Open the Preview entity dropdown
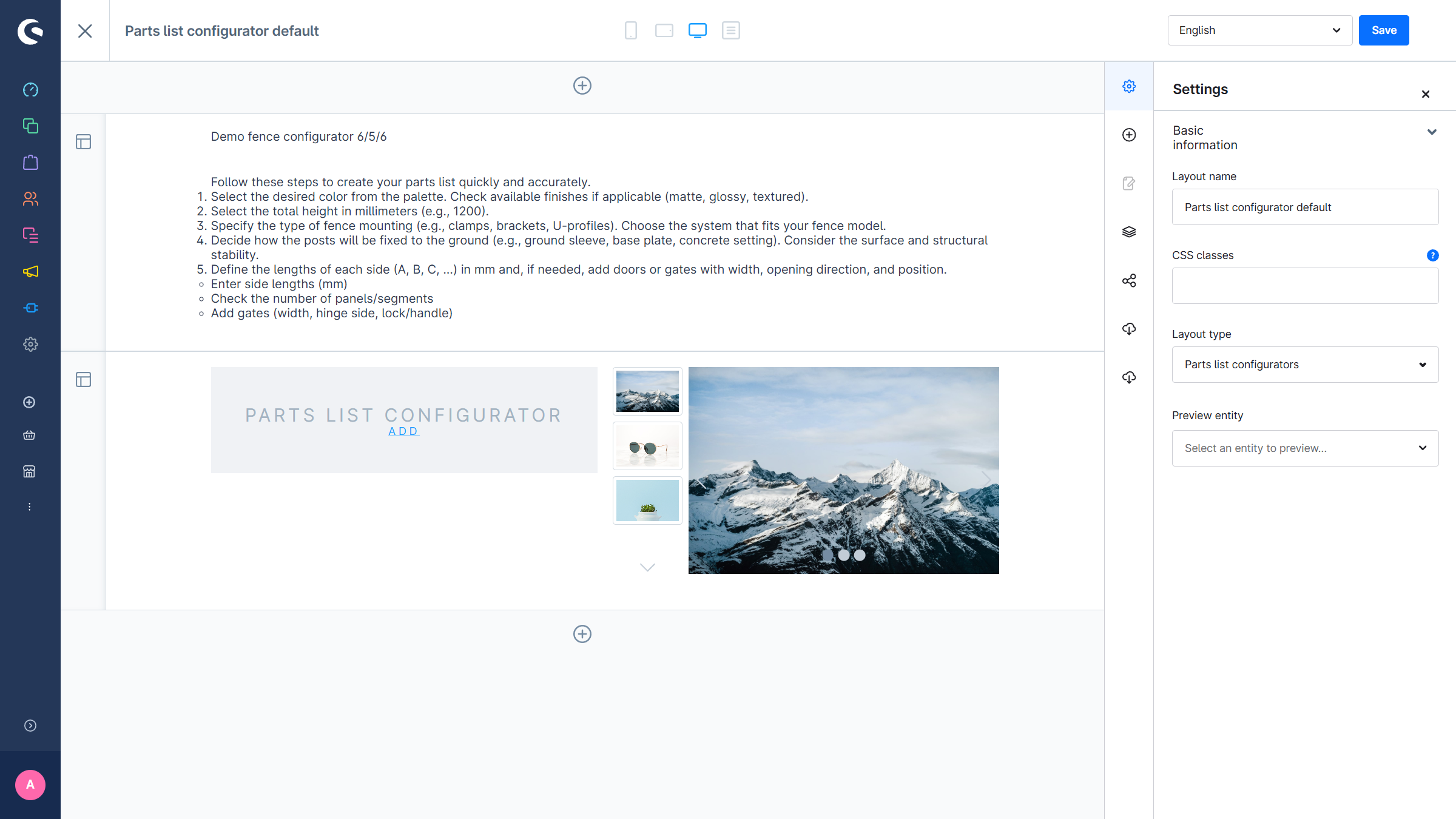The image size is (1456, 819). (1305, 448)
